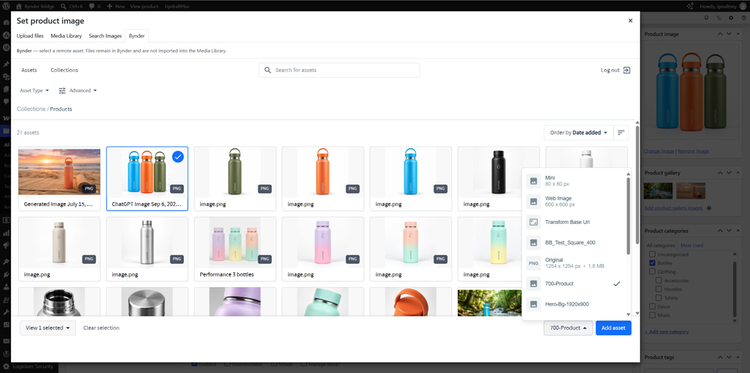The width and height of the screenshot is (750, 373).
Task: Click Bynder Bridge home icon in admin bar
Action: [x=19, y=6]
